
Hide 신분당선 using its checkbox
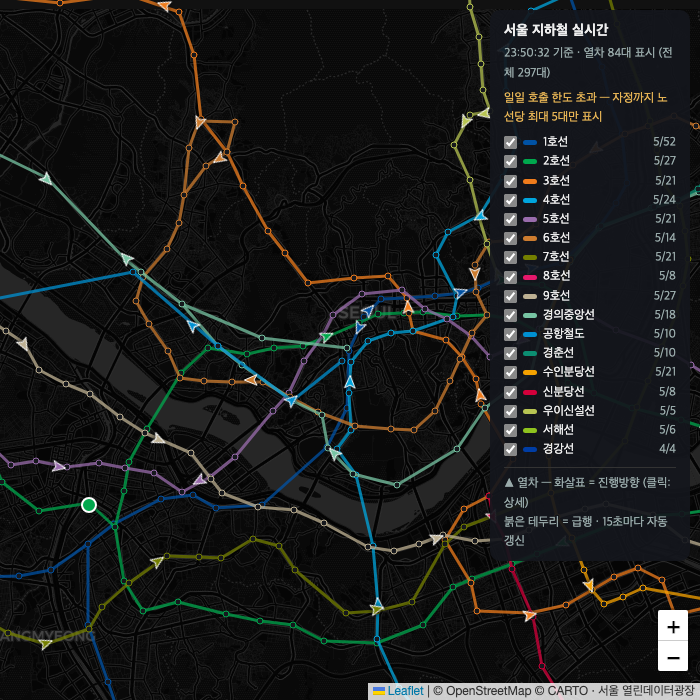[x=510, y=392]
